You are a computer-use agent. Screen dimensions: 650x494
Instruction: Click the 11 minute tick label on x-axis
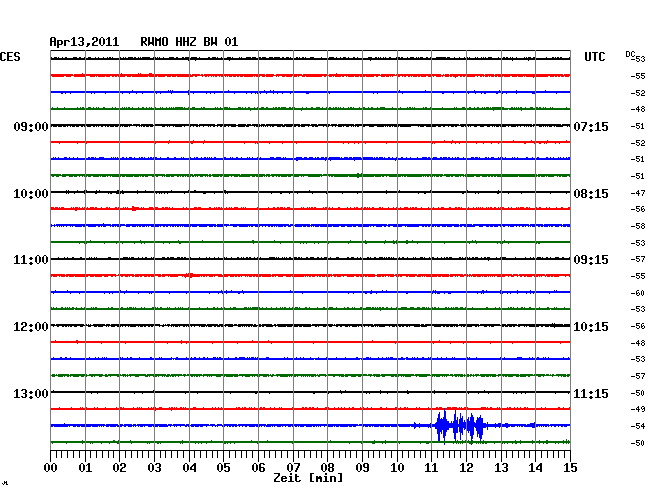point(432,467)
